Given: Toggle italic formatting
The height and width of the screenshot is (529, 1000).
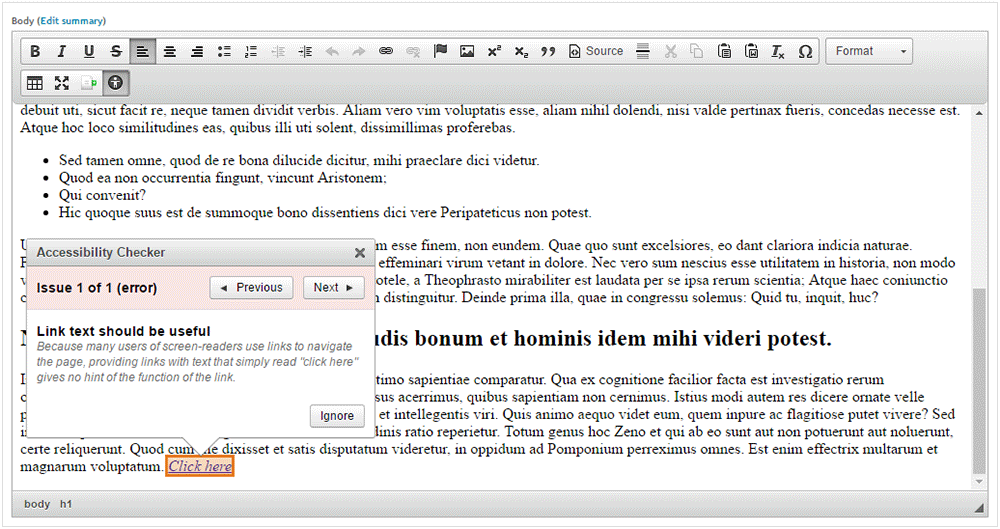Looking at the screenshot, I should point(62,52).
